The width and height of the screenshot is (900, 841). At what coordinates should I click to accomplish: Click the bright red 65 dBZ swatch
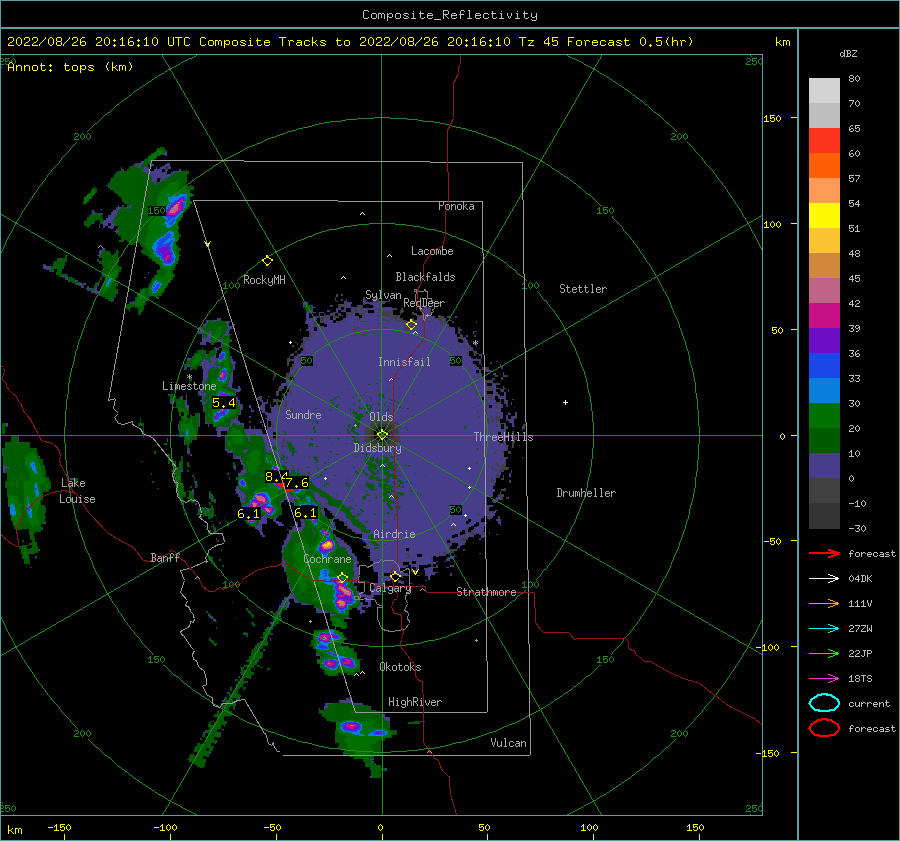point(824,140)
